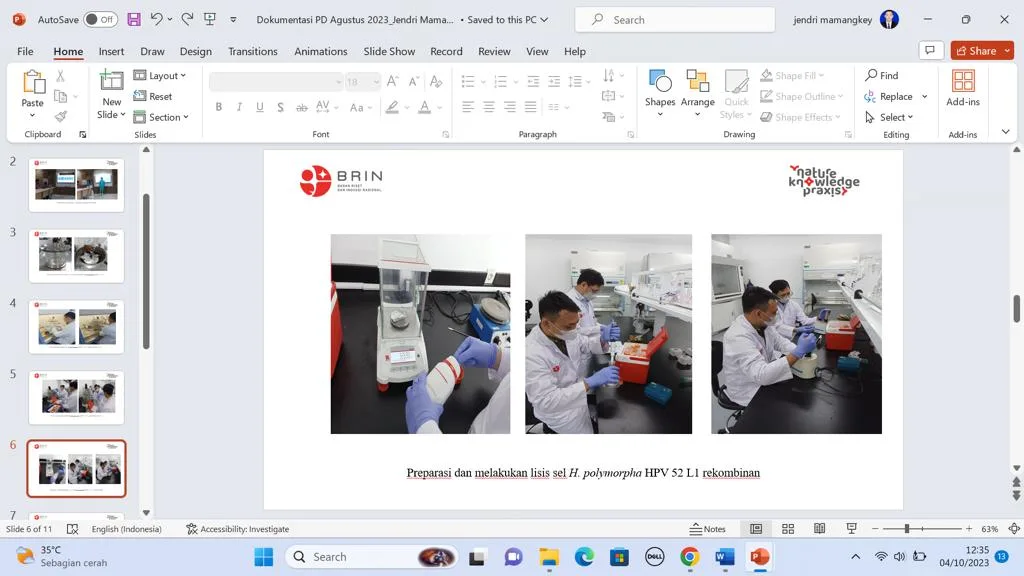Switch to the Design tab
The image size is (1024, 576).
tap(195, 51)
